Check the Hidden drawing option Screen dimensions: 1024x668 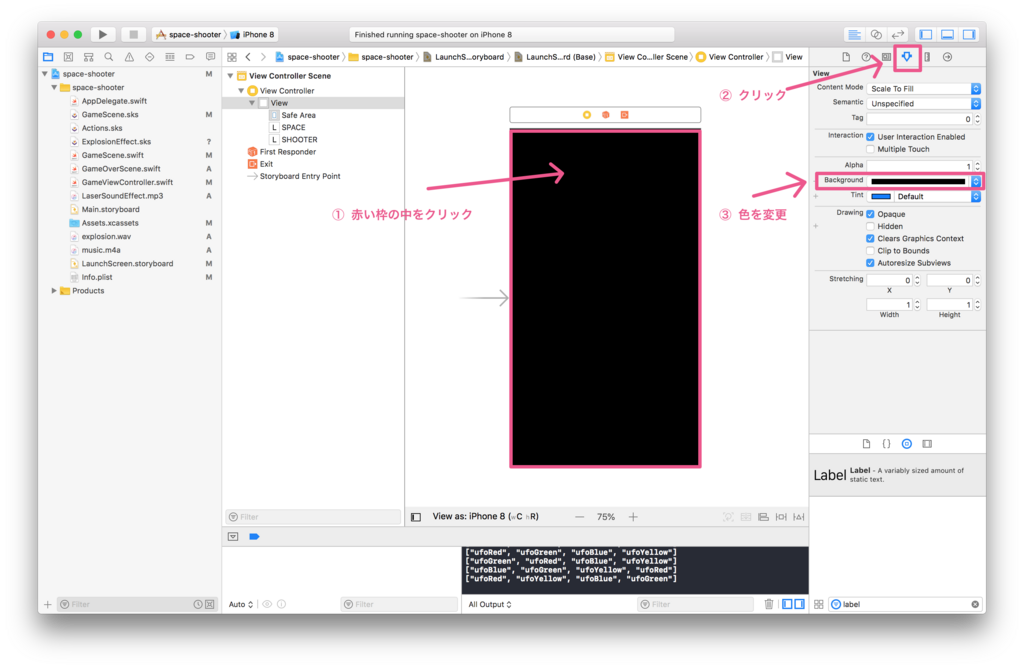[872, 226]
